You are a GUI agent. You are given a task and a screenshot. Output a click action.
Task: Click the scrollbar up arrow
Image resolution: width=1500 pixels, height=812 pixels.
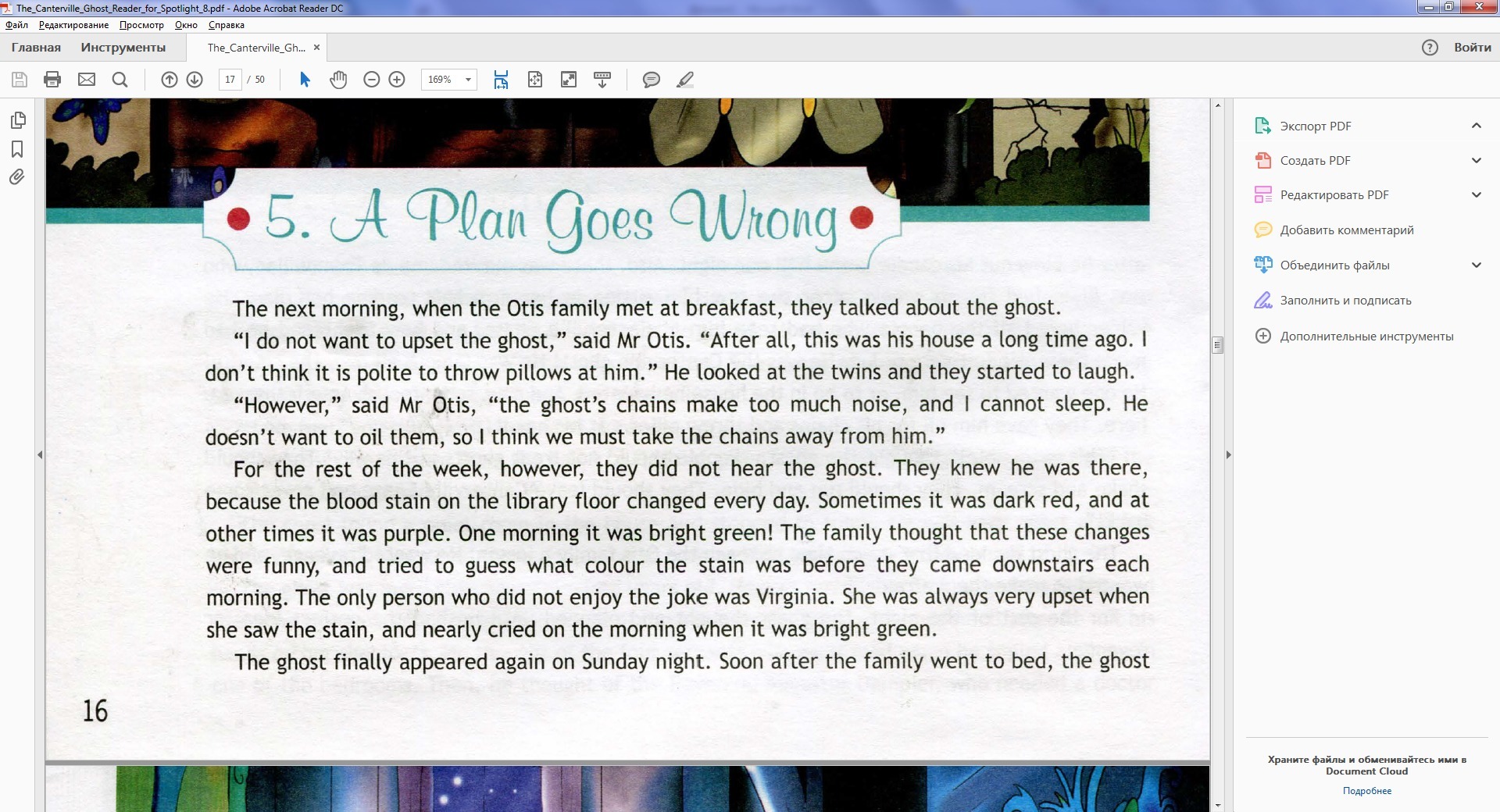(x=1217, y=105)
